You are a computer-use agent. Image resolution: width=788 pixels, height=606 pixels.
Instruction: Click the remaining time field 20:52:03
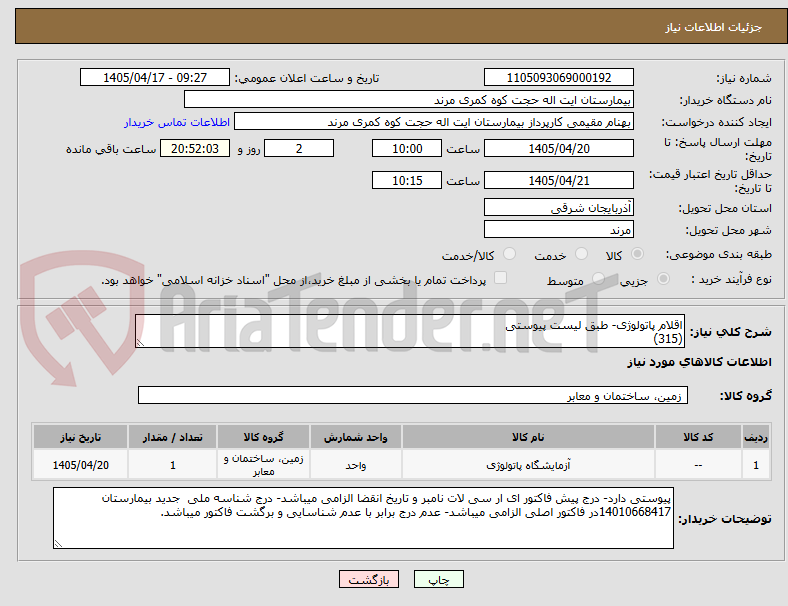[x=195, y=148]
